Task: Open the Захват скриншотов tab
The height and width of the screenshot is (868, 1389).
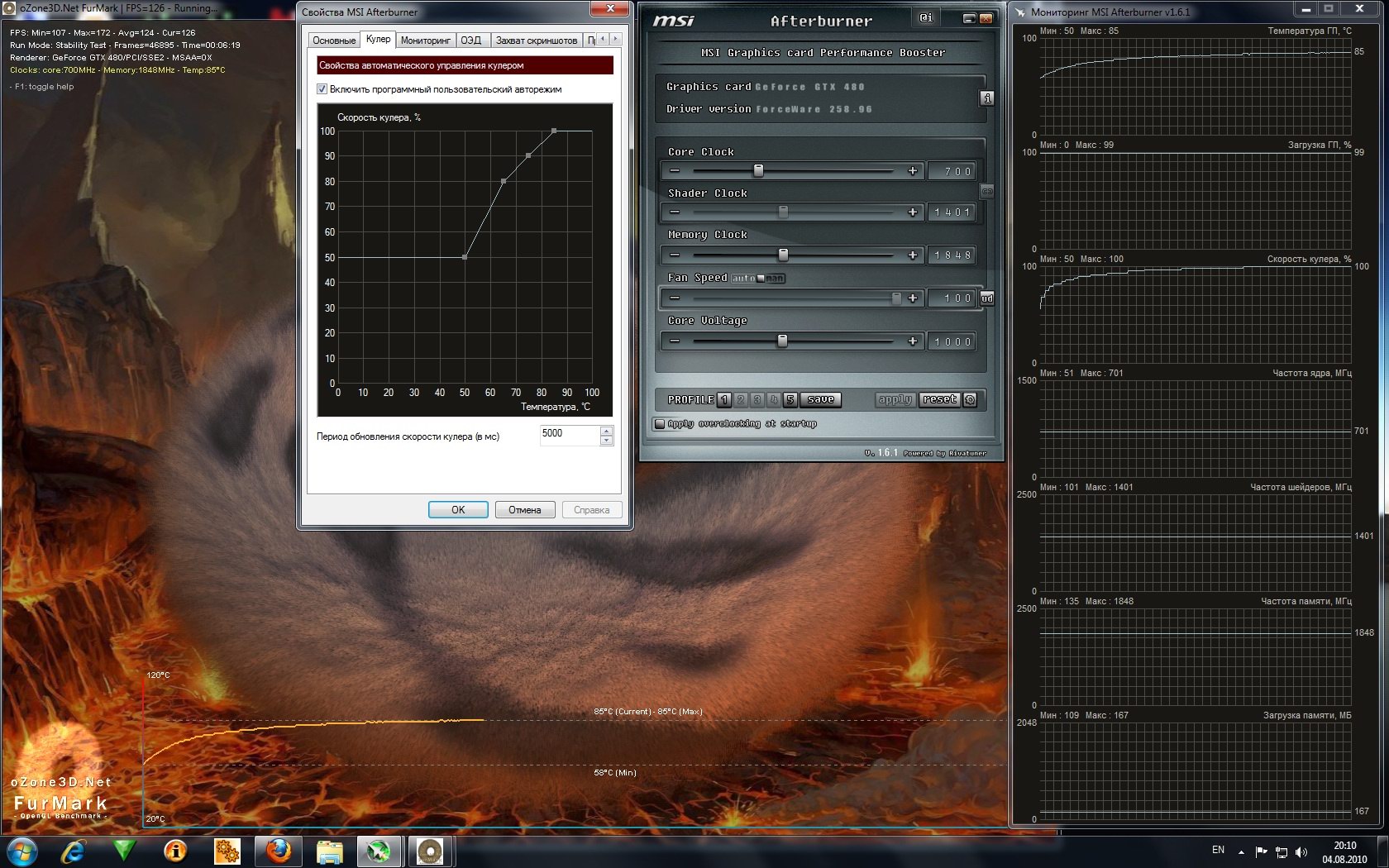Action: click(536, 41)
